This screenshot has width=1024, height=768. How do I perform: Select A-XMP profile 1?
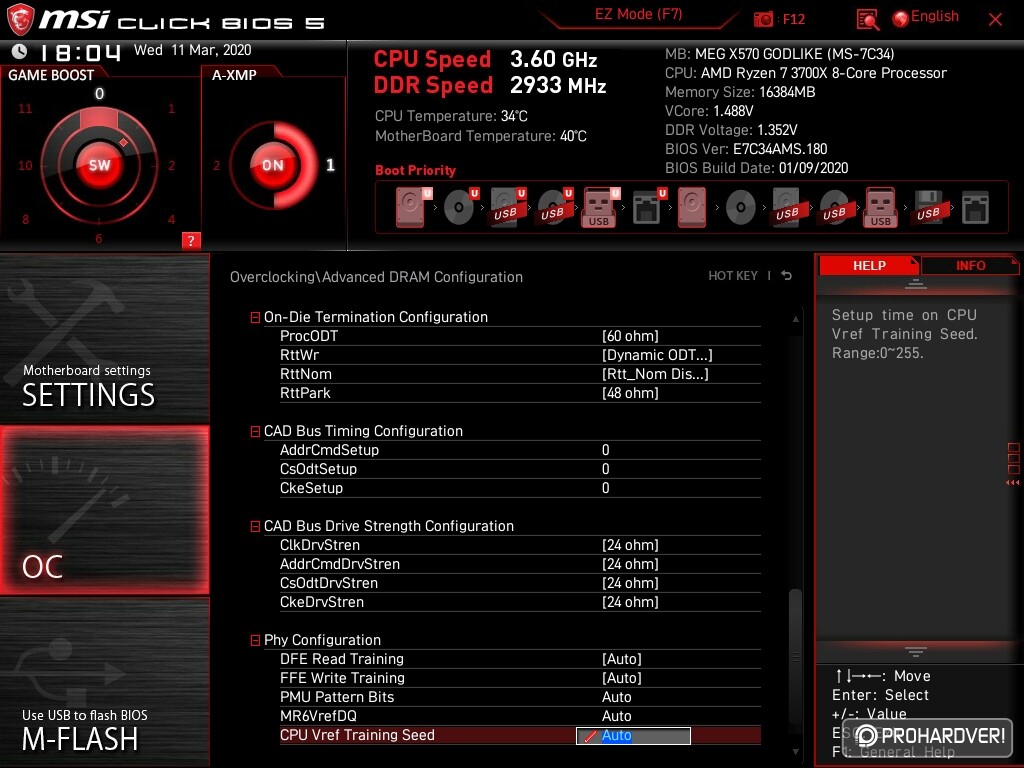(330, 165)
